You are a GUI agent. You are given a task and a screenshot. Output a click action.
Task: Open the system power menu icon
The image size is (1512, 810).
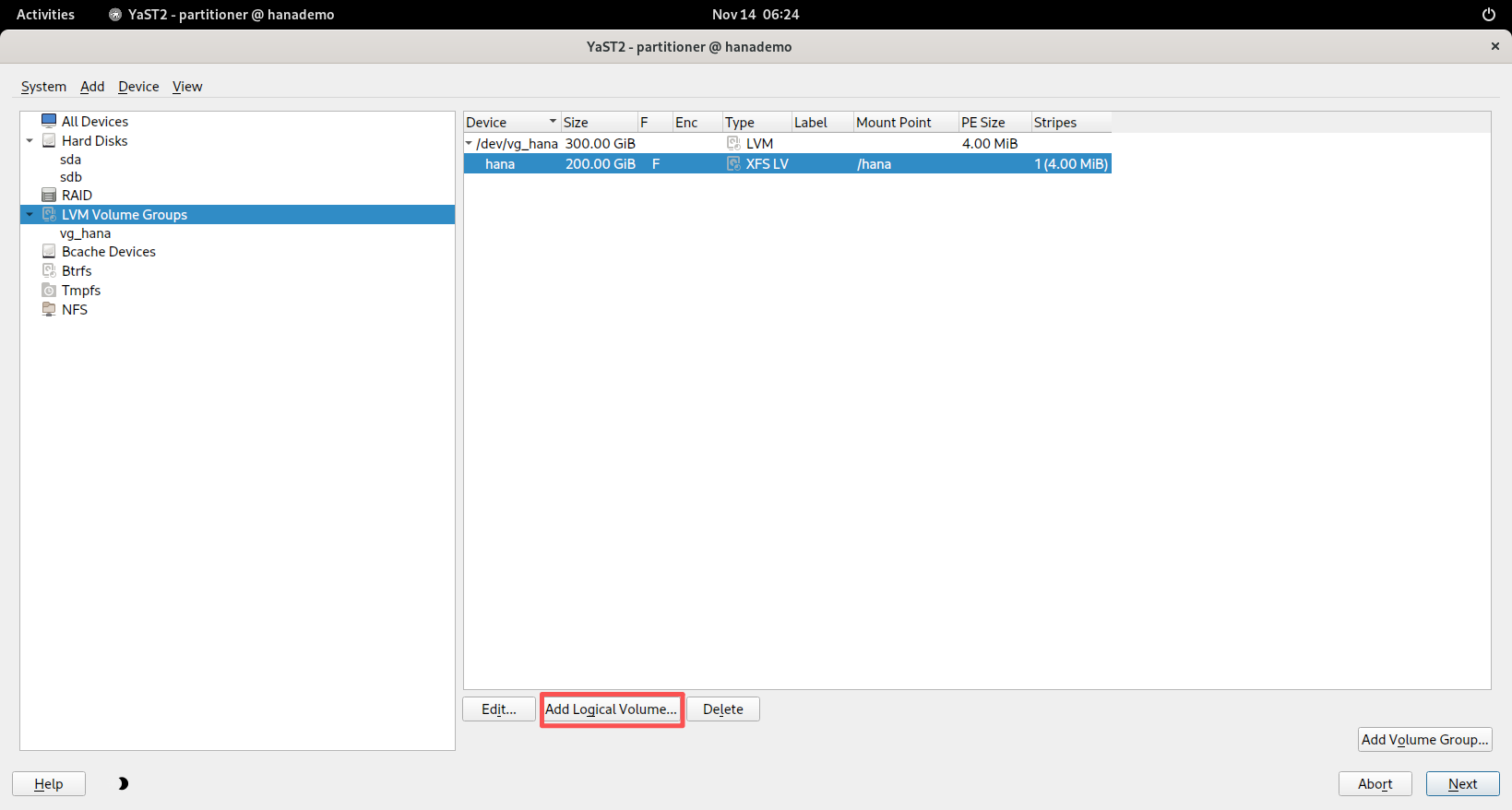[x=1488, y=15]
